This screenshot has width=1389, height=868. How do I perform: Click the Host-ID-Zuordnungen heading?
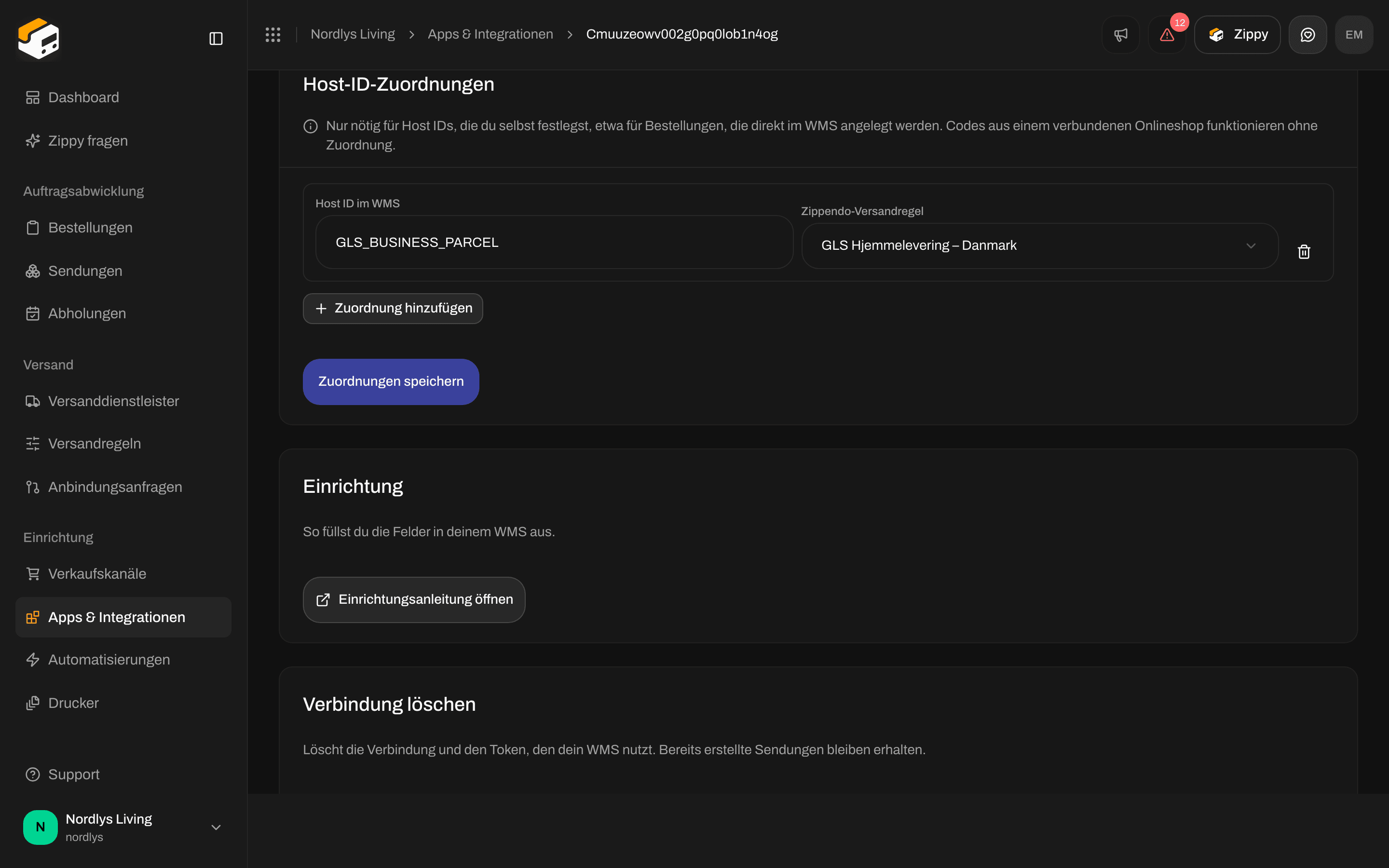[398, 84]
